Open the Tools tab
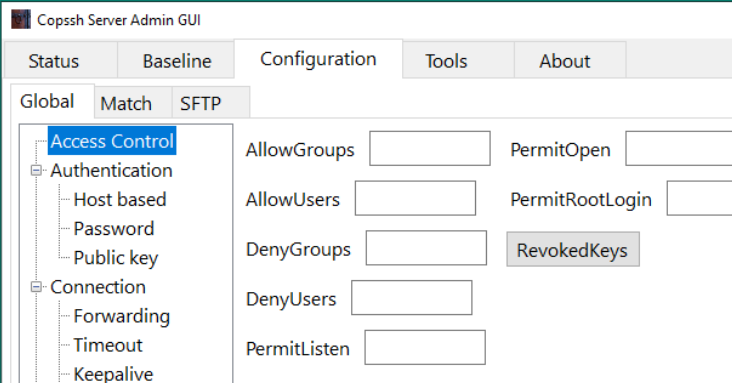 pos(458,60)
